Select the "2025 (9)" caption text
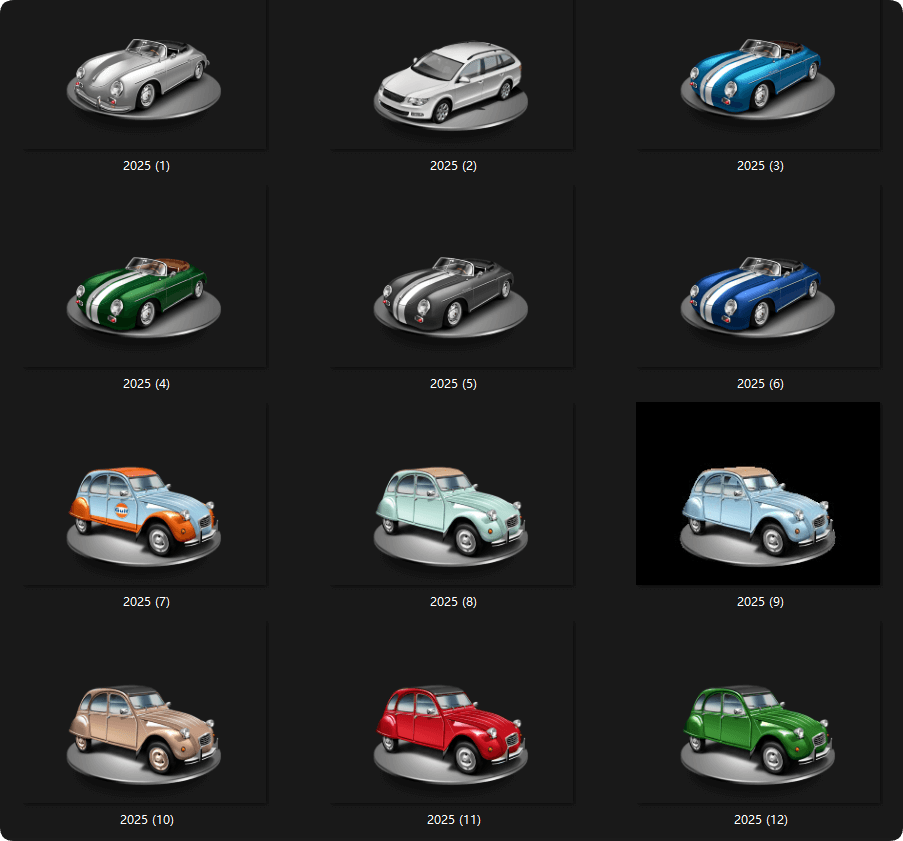The image size is (903, 841). (760, 602)
